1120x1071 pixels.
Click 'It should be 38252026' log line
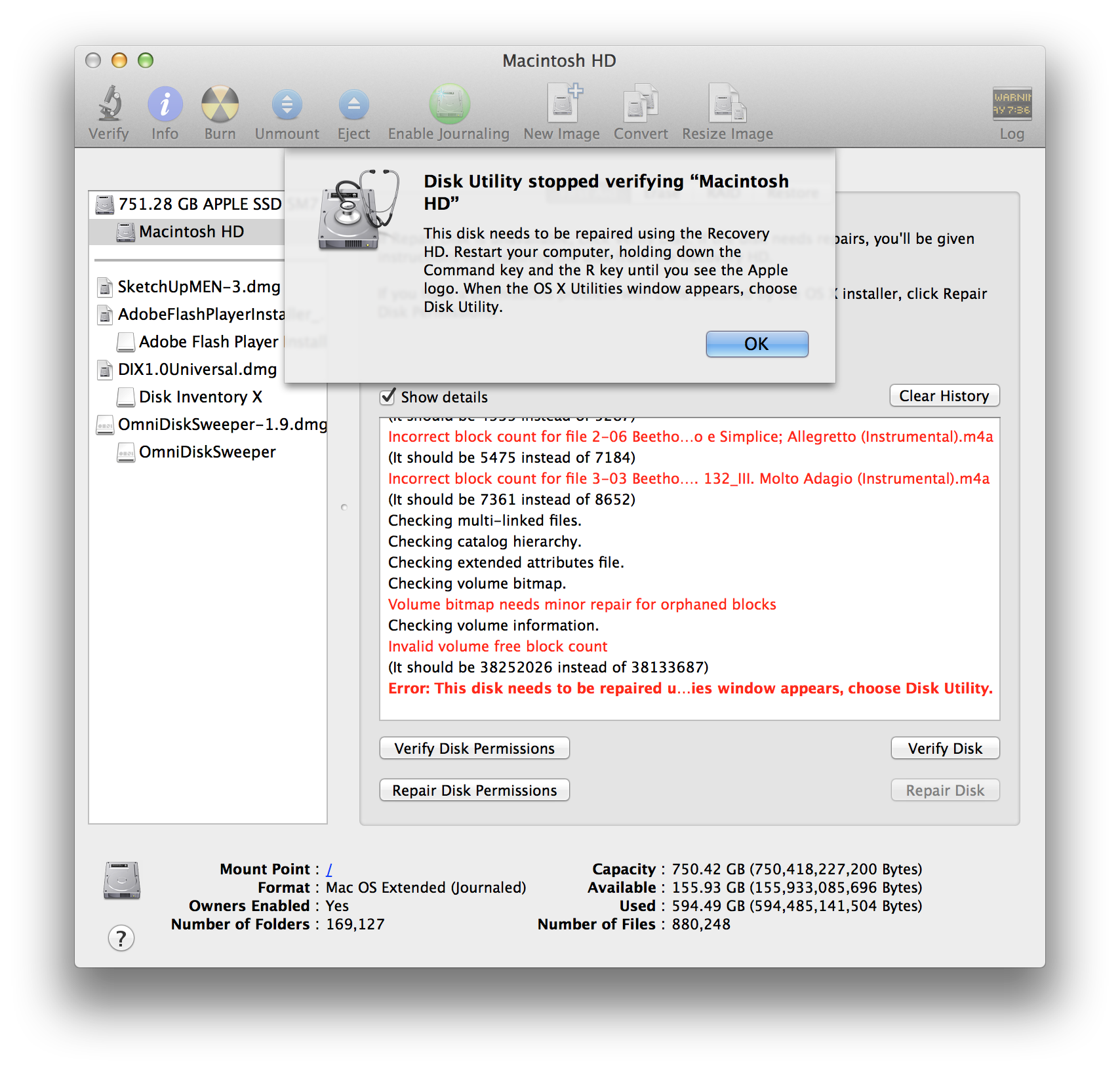pos(548,667)
